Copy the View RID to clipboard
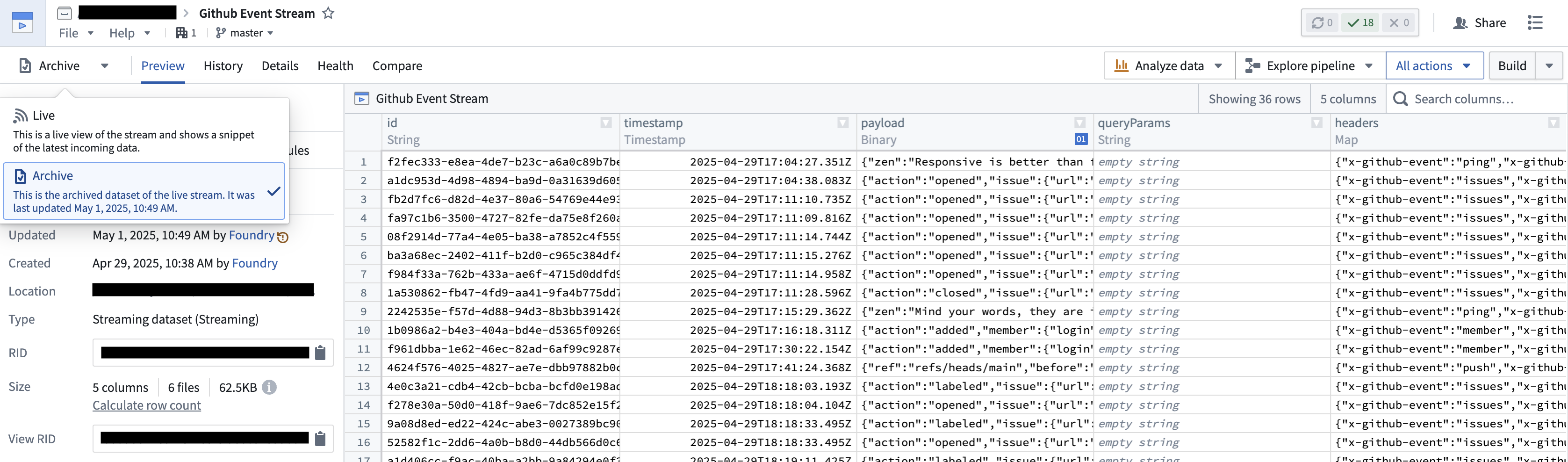This screenshot has width=1568, height=462. point(321,438)
